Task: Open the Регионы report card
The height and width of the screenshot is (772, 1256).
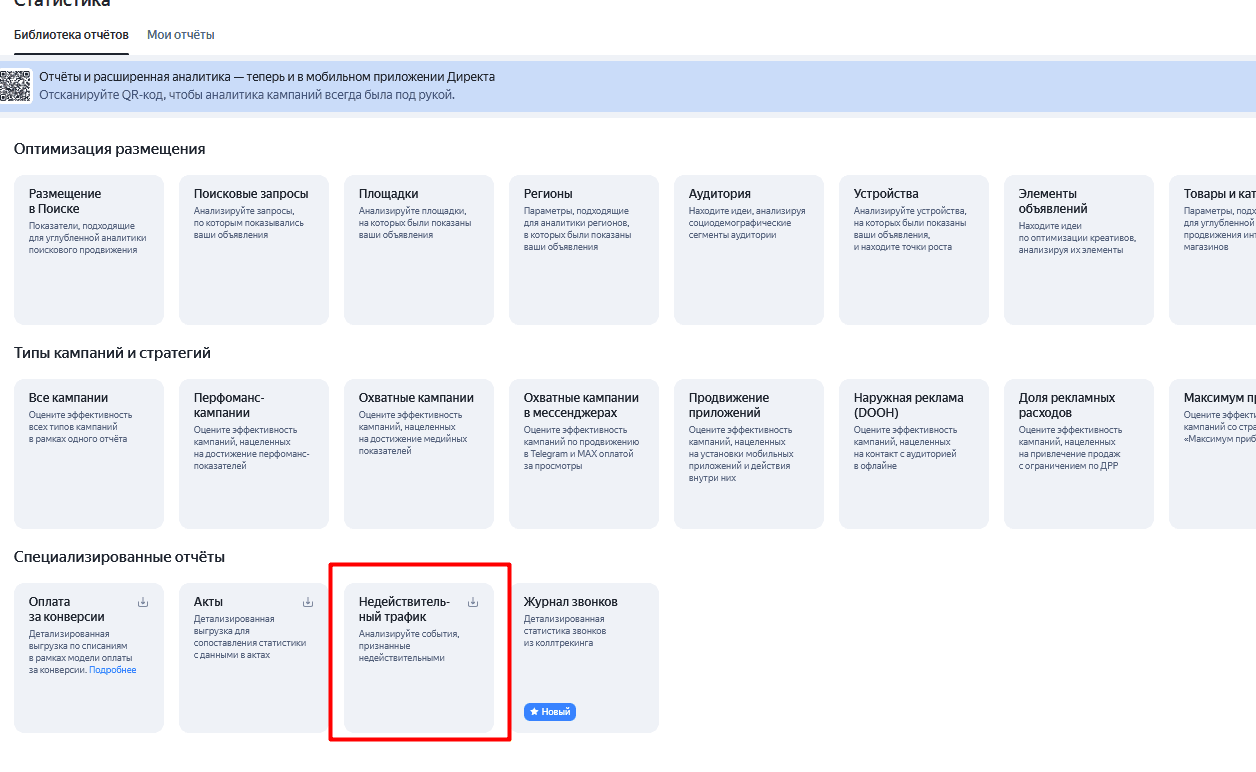Action: click(584, 250)
